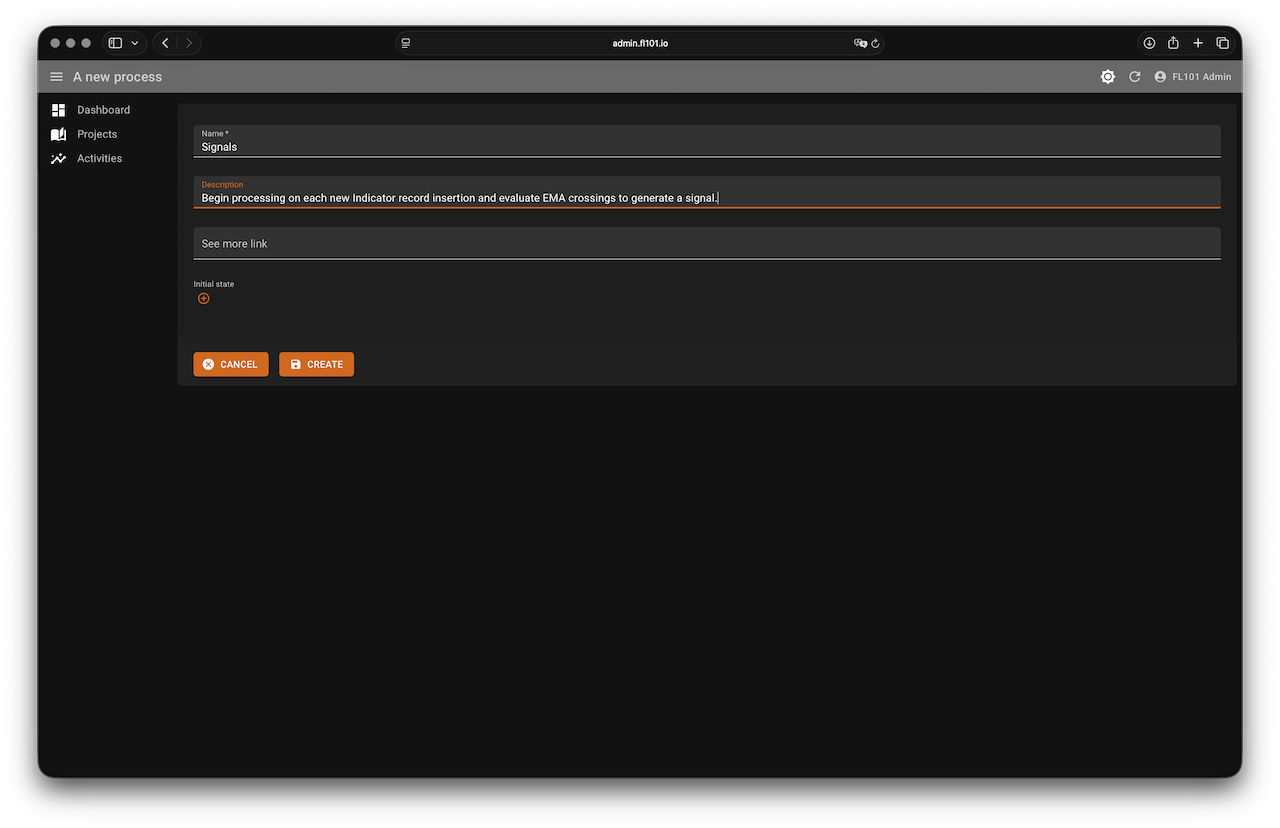Navigate back with Safari back arrow

coord(165,43)
